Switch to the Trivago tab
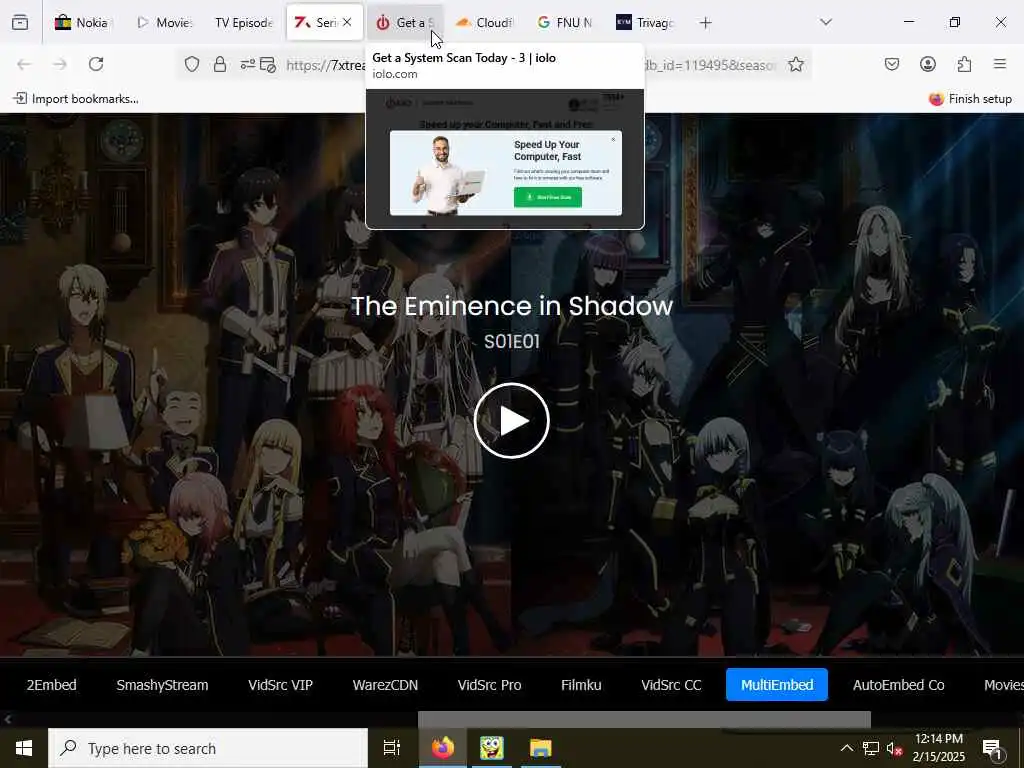1024x768 pixels. point(645,23)
